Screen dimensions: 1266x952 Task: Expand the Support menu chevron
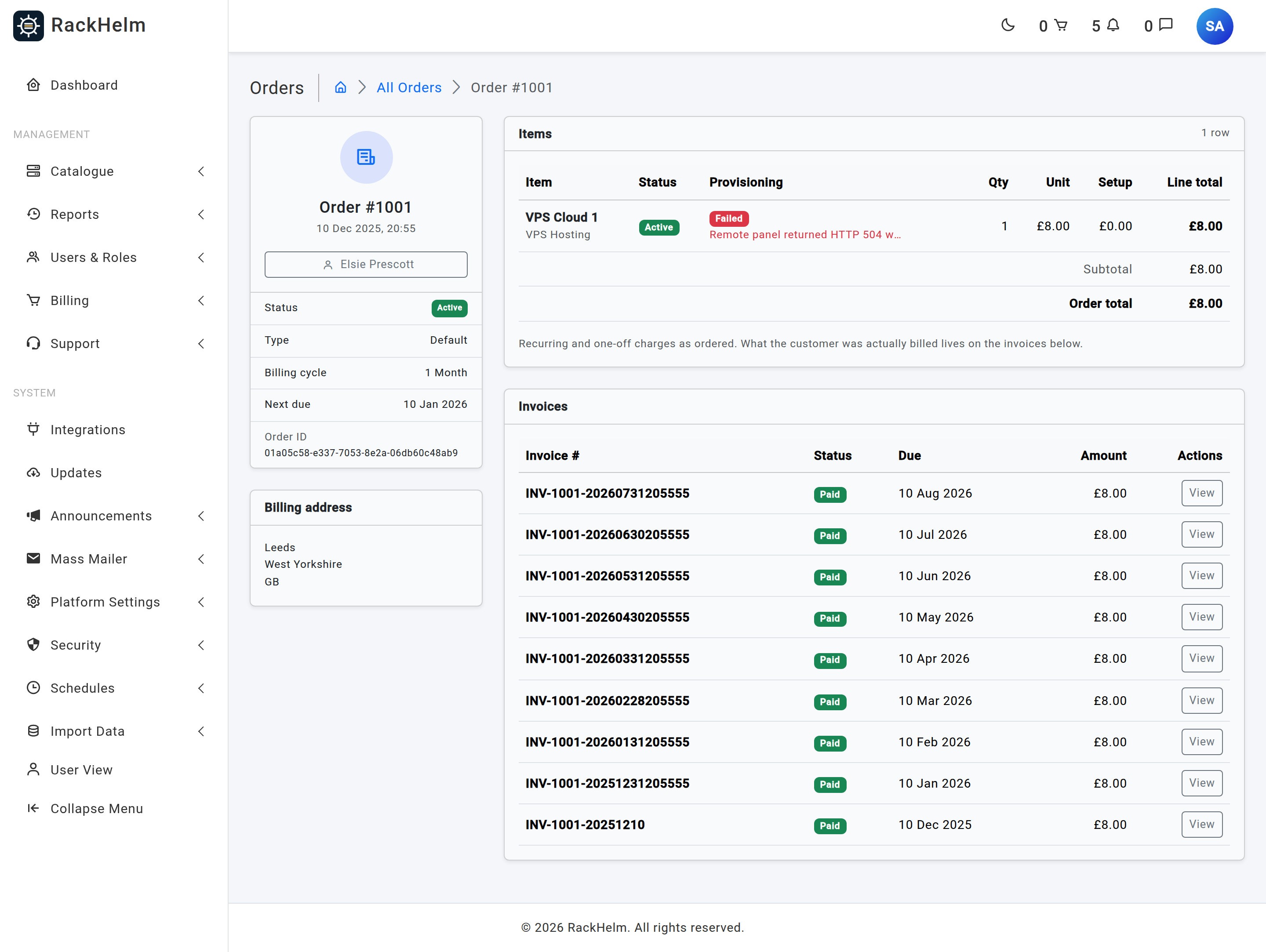click(x=201, y=343)
